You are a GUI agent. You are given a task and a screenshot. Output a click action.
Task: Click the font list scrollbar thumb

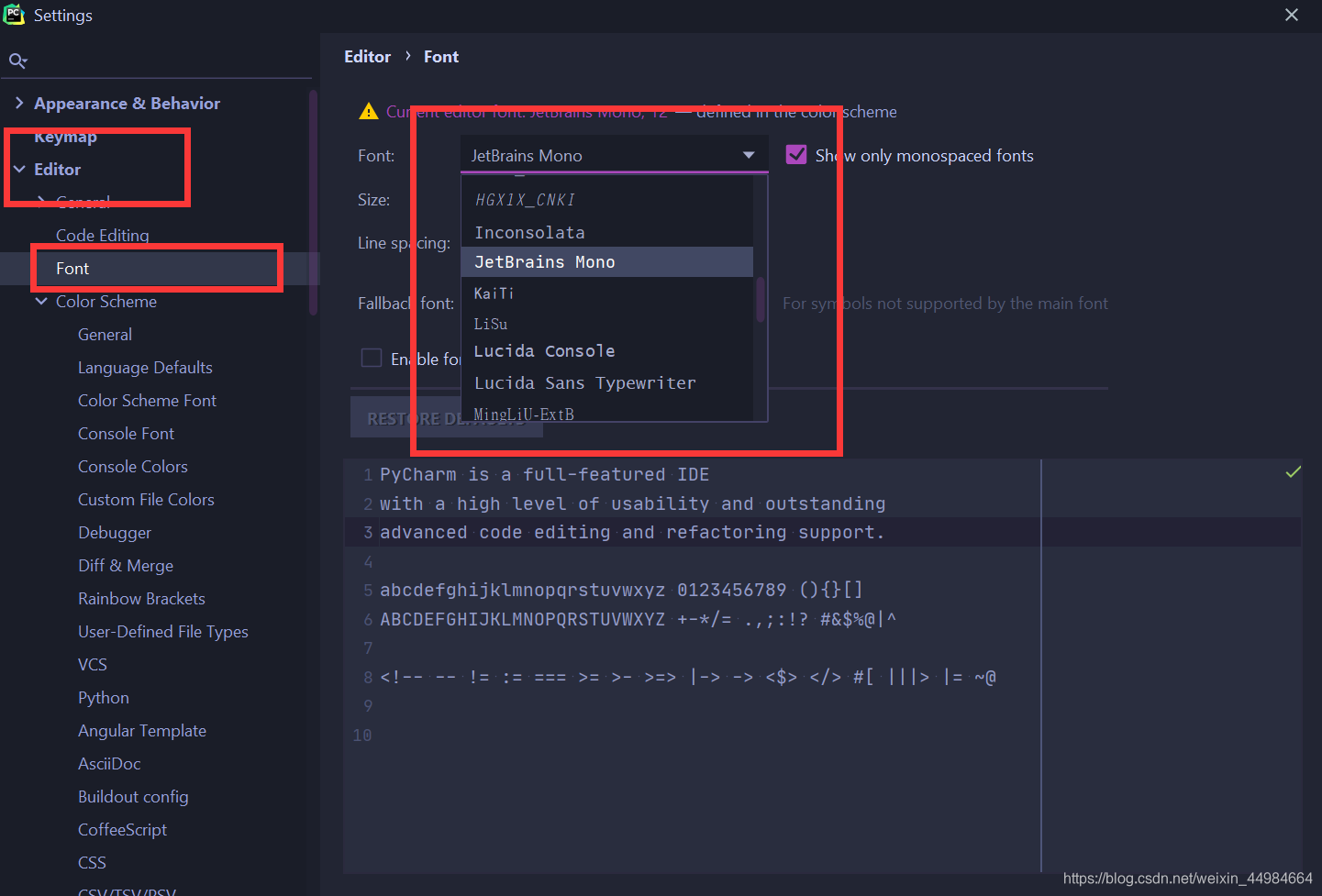pyautogui.click(x=760, y=300)
